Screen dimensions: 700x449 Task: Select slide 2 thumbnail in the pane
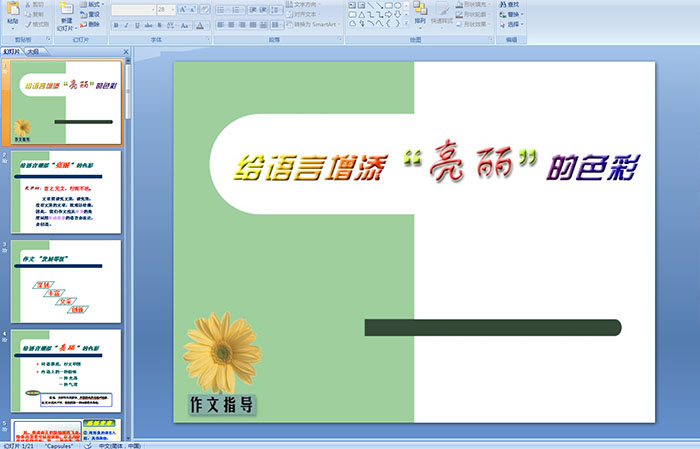[66, 192]
